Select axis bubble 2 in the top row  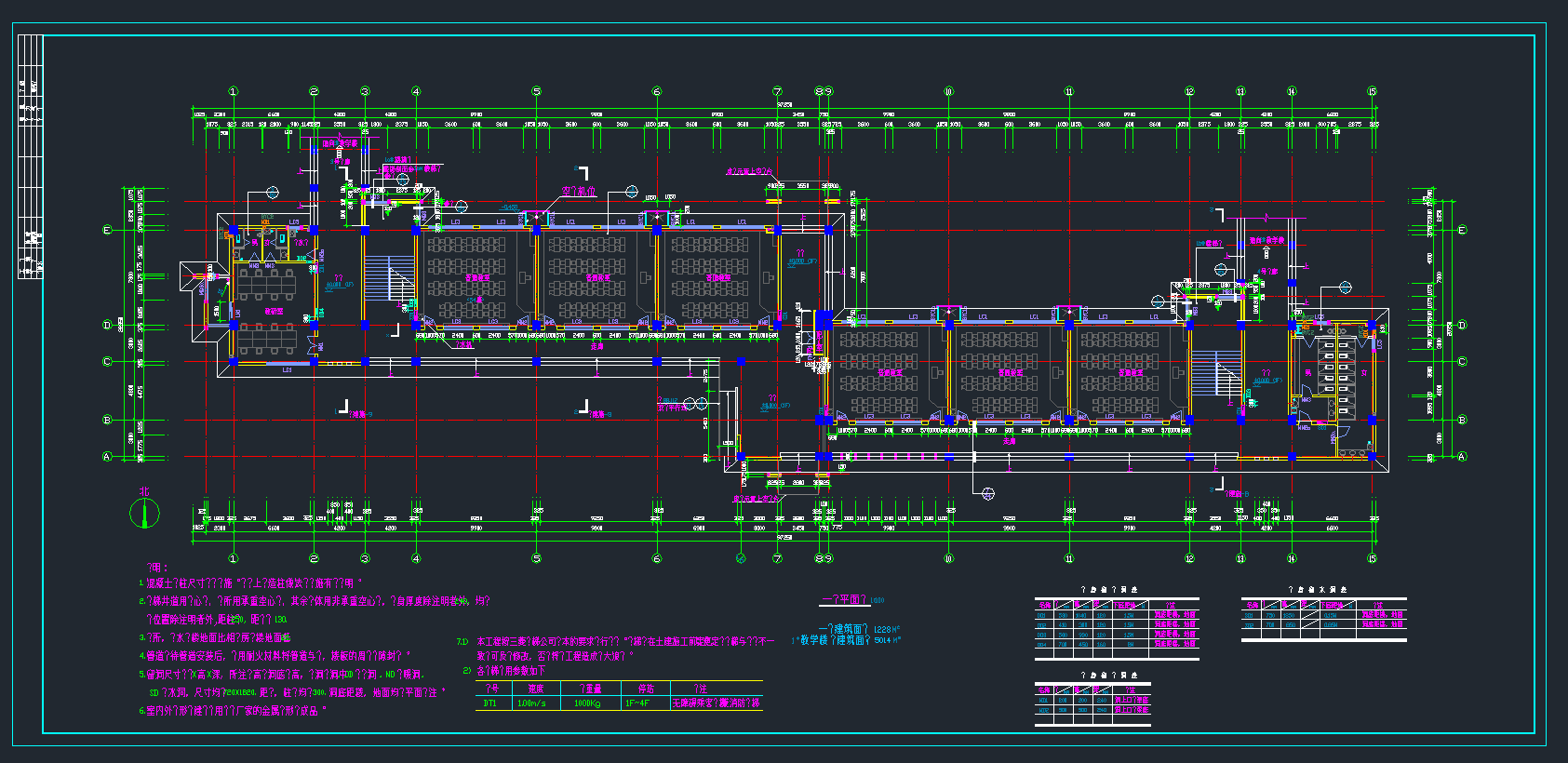(314, 91)
